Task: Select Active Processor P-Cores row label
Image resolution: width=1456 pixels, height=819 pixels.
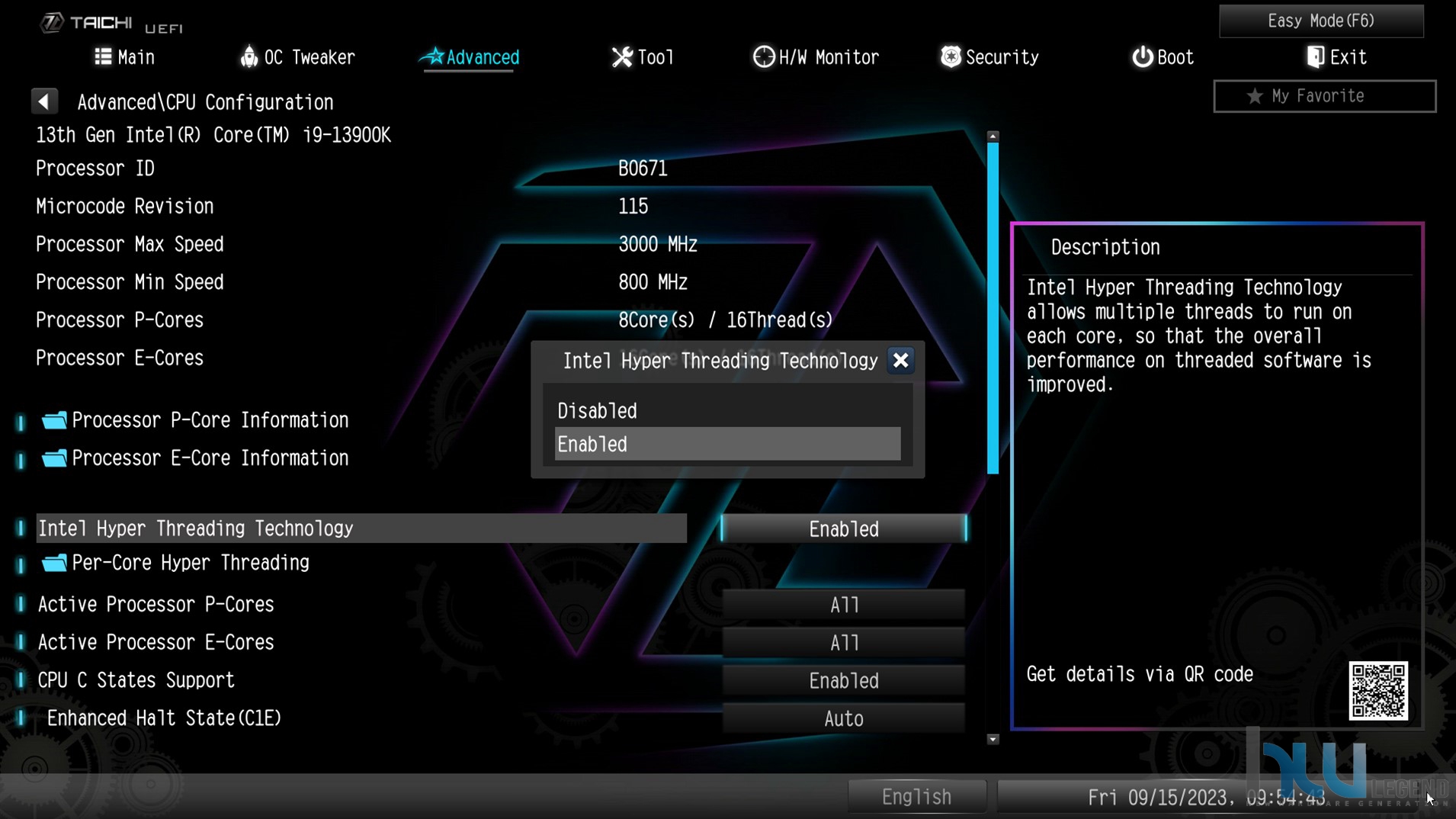Action: [156, 605]
